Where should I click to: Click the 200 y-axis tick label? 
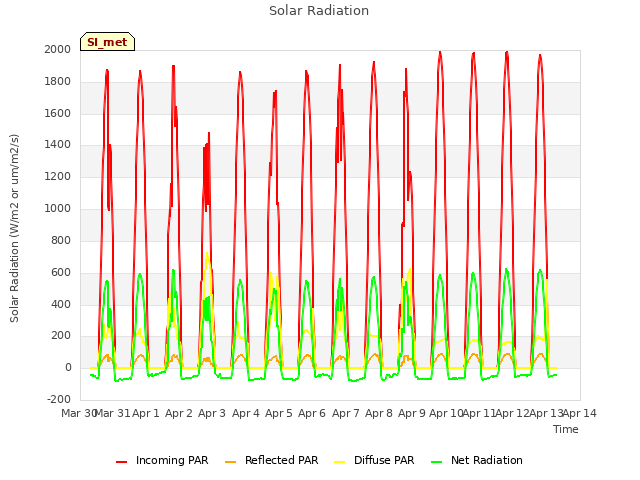[x=61, y=336]
